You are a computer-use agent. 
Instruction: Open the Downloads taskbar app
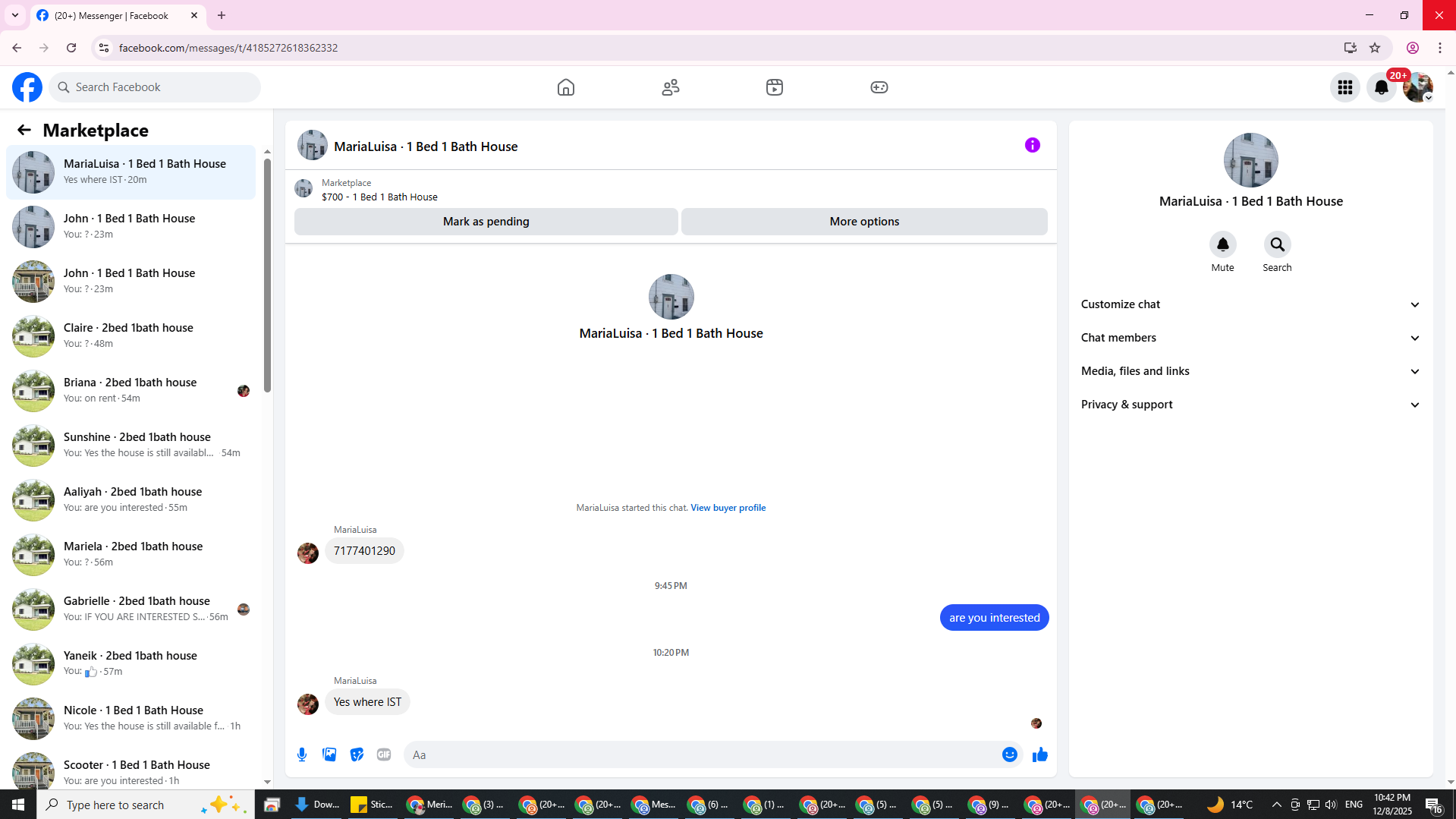pyautogui.click(x=317, y=805)
